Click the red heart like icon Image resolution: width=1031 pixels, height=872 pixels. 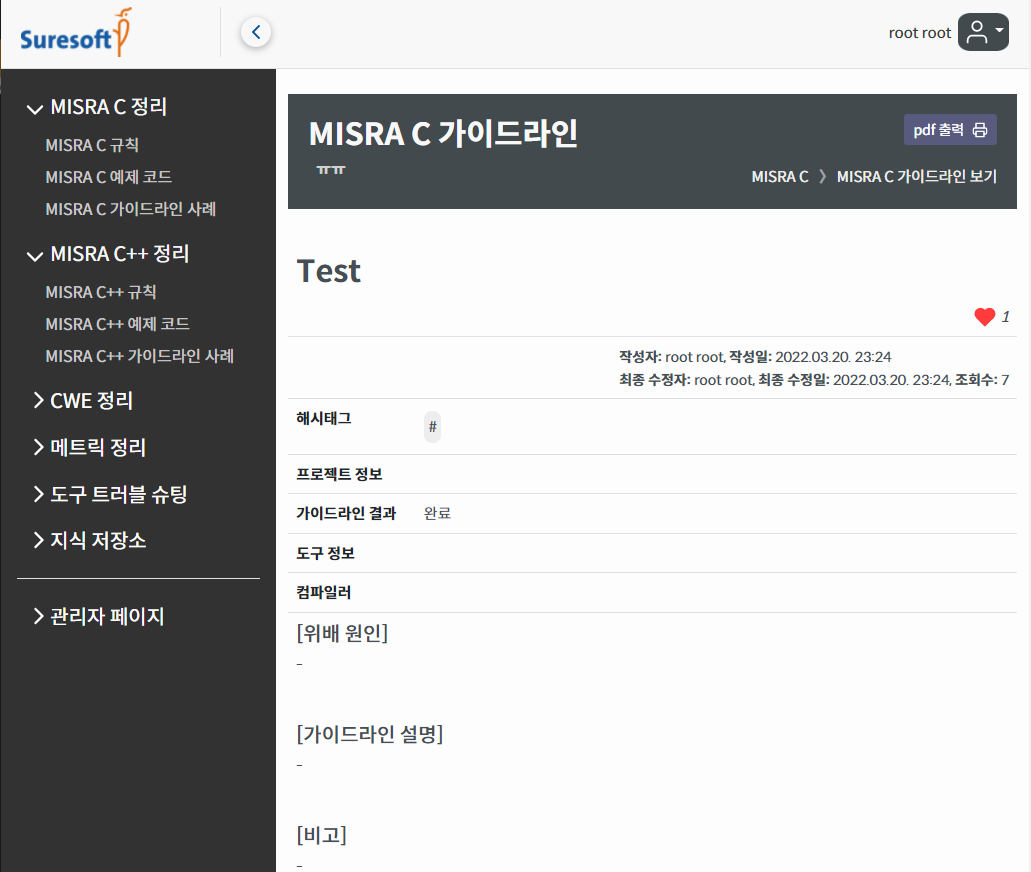tap(984, 317)
